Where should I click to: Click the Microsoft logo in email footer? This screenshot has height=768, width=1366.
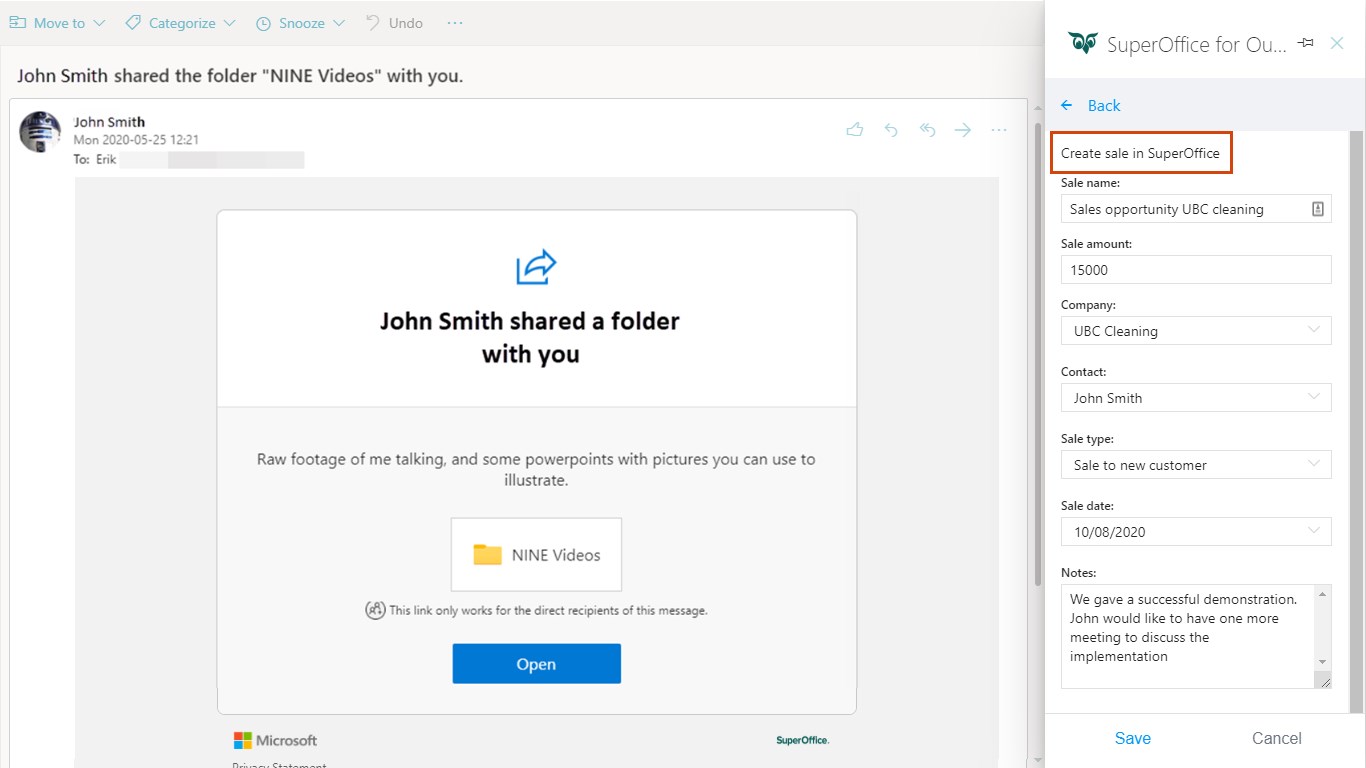point(275,740)
